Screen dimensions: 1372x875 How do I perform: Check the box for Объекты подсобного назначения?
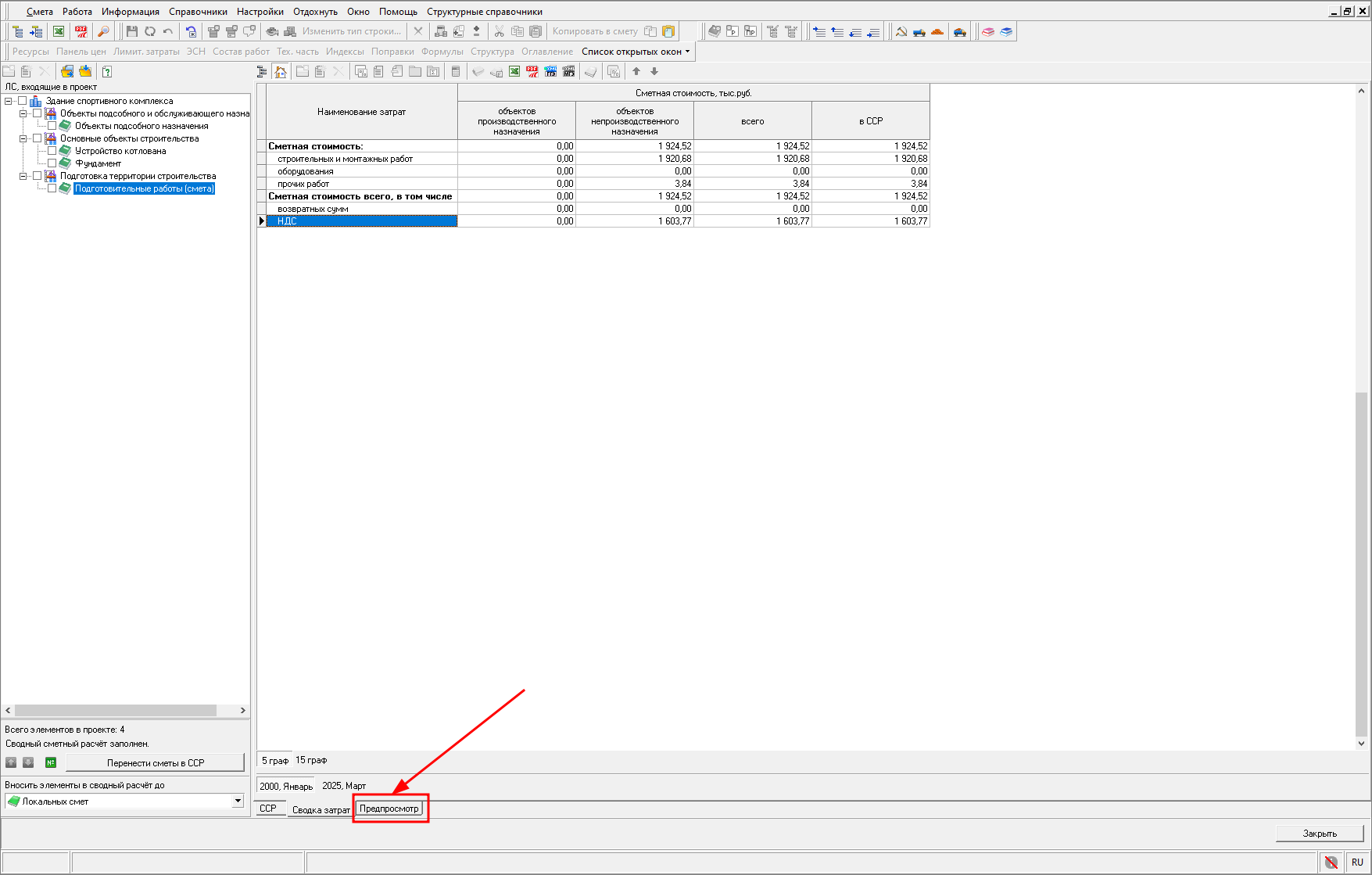click(x=52, y=126)
